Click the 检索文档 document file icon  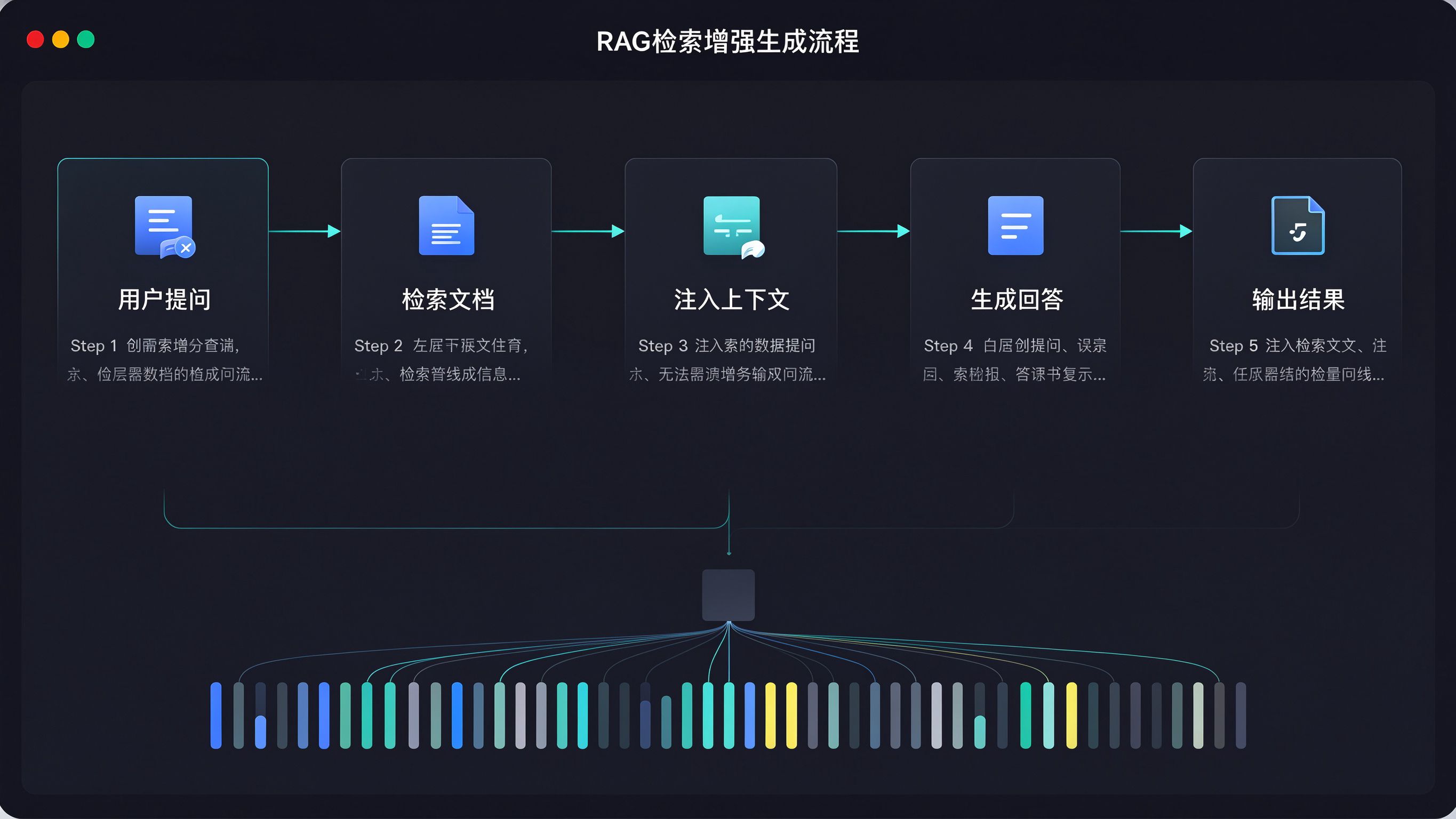click(446, 226)
